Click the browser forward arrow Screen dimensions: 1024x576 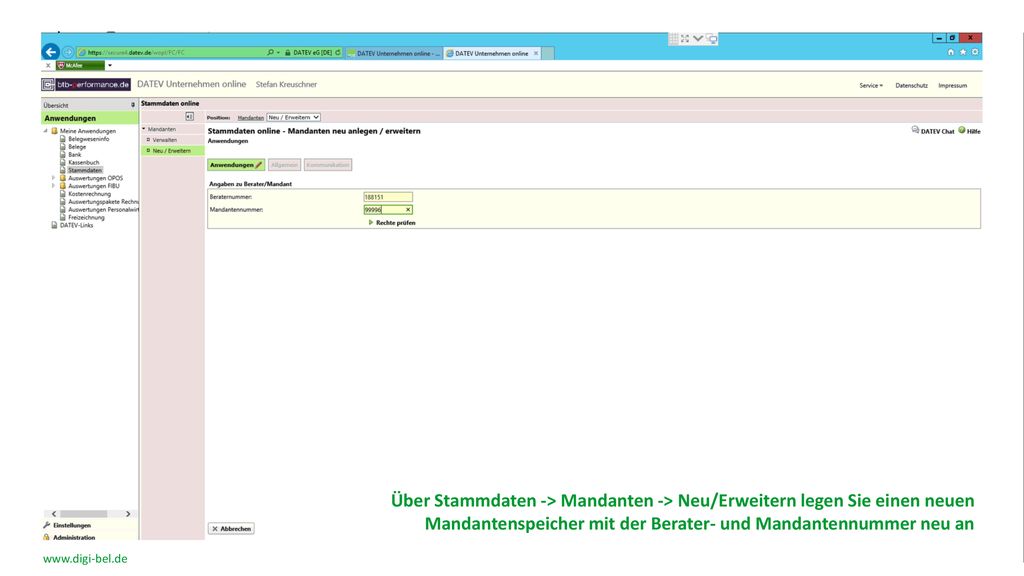[x=68, y=52]
